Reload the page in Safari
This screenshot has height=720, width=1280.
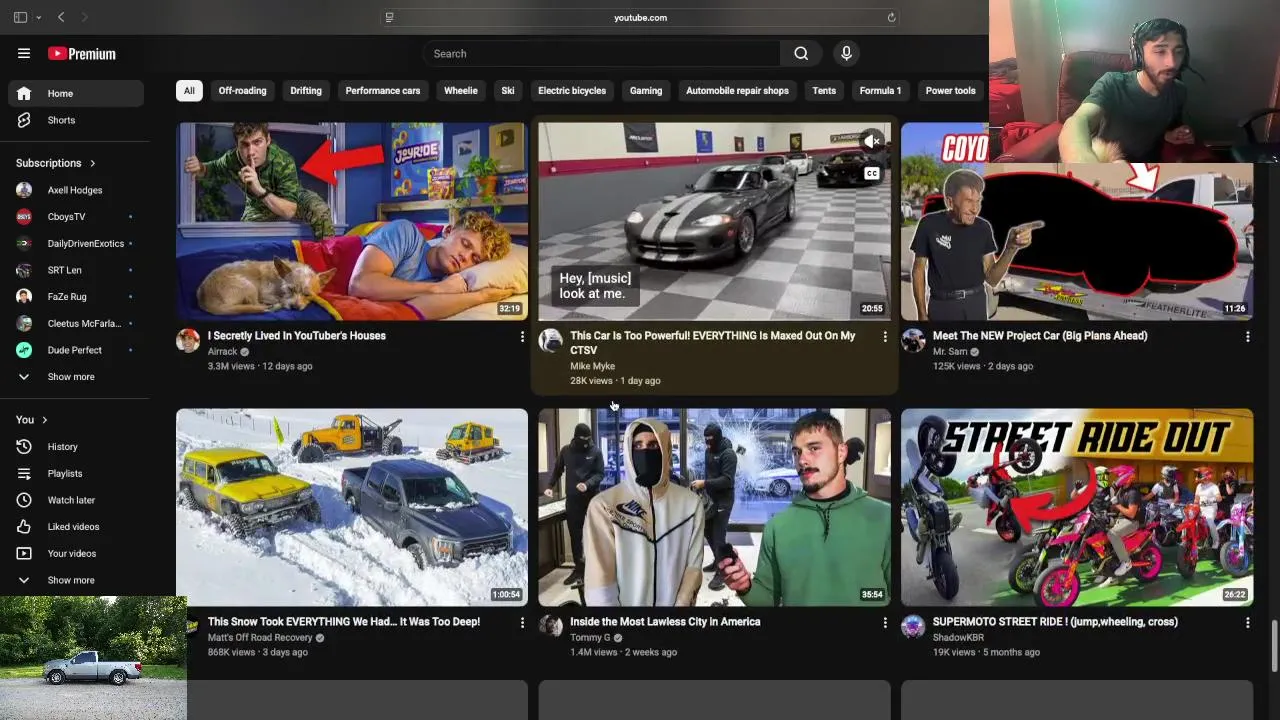[x=891, y=17]
